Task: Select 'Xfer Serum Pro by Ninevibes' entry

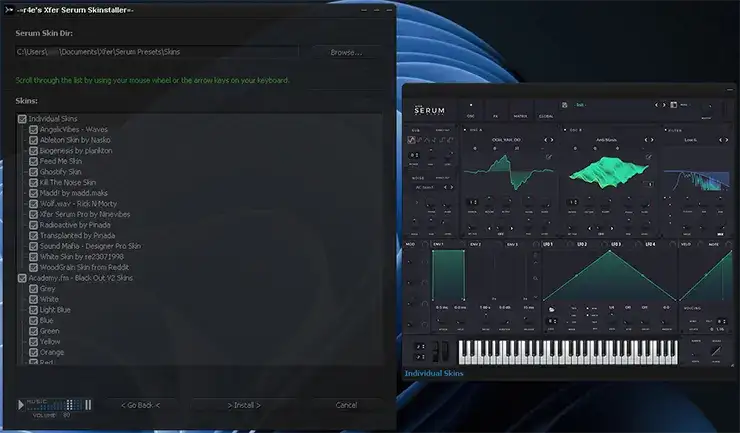Action: [x=85, y=214]
